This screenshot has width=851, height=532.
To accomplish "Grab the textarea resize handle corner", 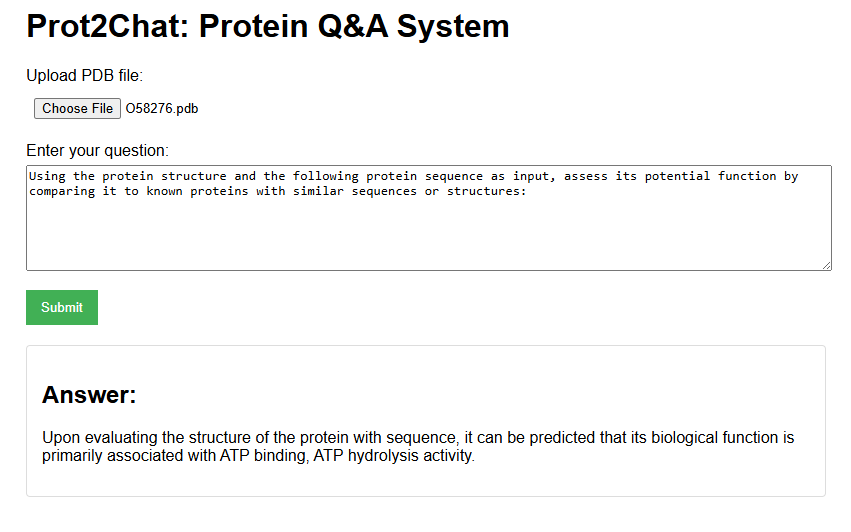I will 826,265.
